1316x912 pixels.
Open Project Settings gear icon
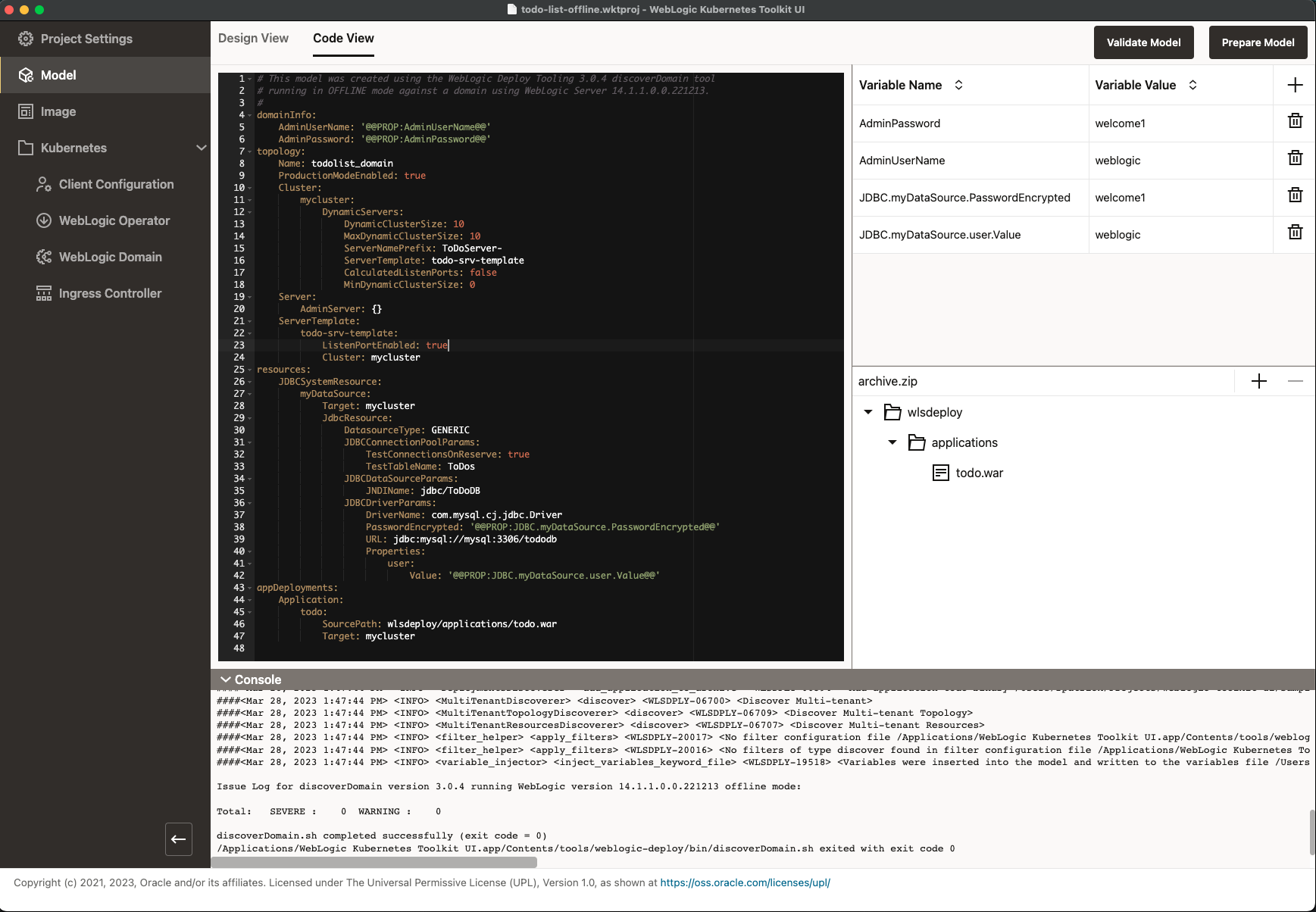pyautogui.click(x=26, y=39)
